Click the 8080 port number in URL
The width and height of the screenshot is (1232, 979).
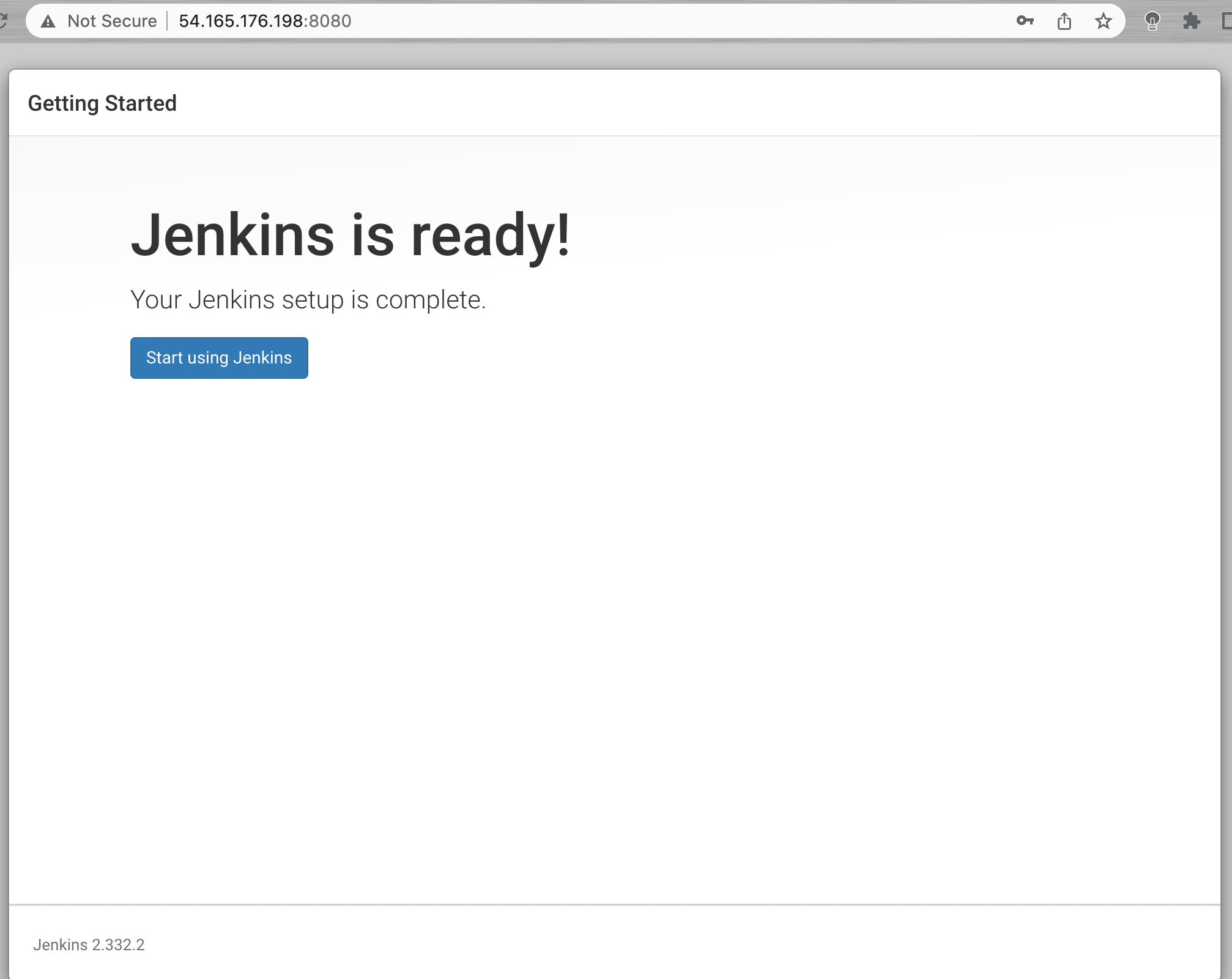(330, 21)
